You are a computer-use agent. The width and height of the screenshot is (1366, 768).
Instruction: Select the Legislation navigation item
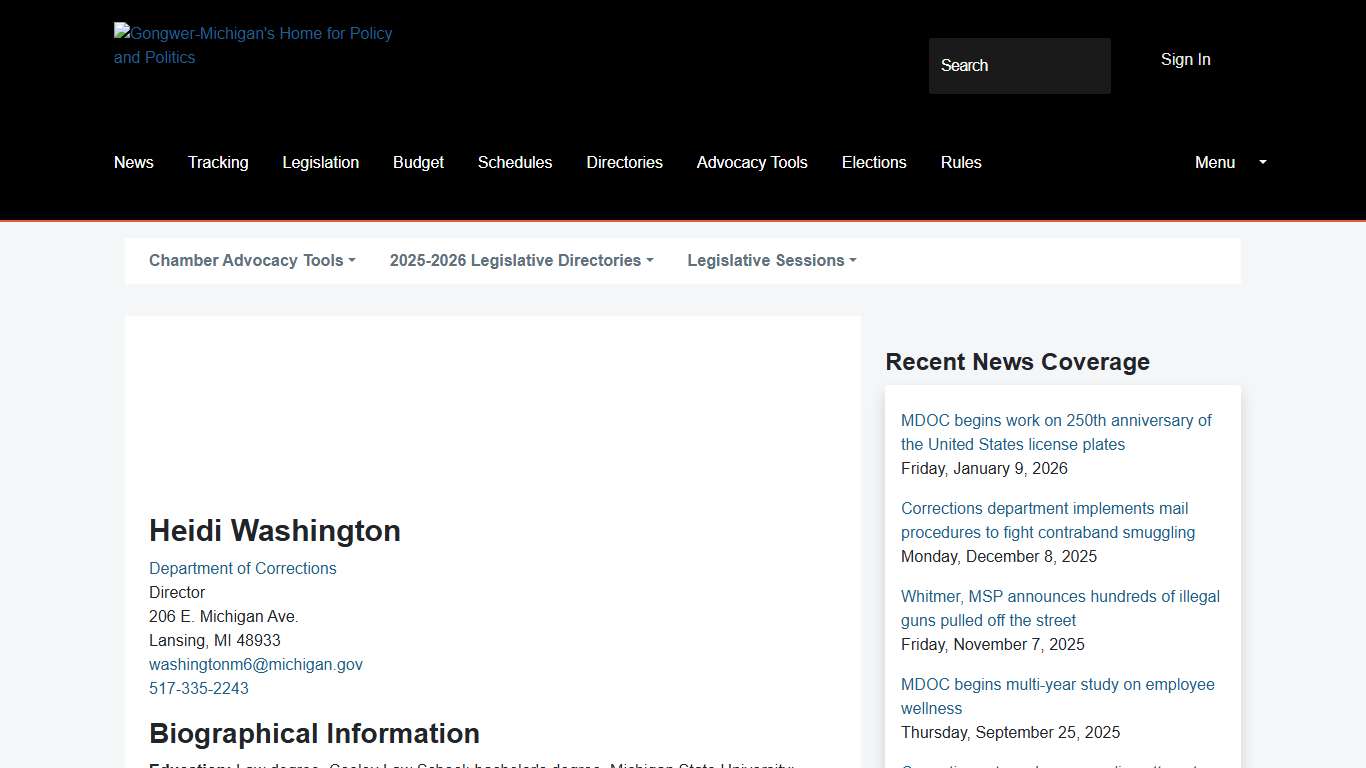pos(320,162)
